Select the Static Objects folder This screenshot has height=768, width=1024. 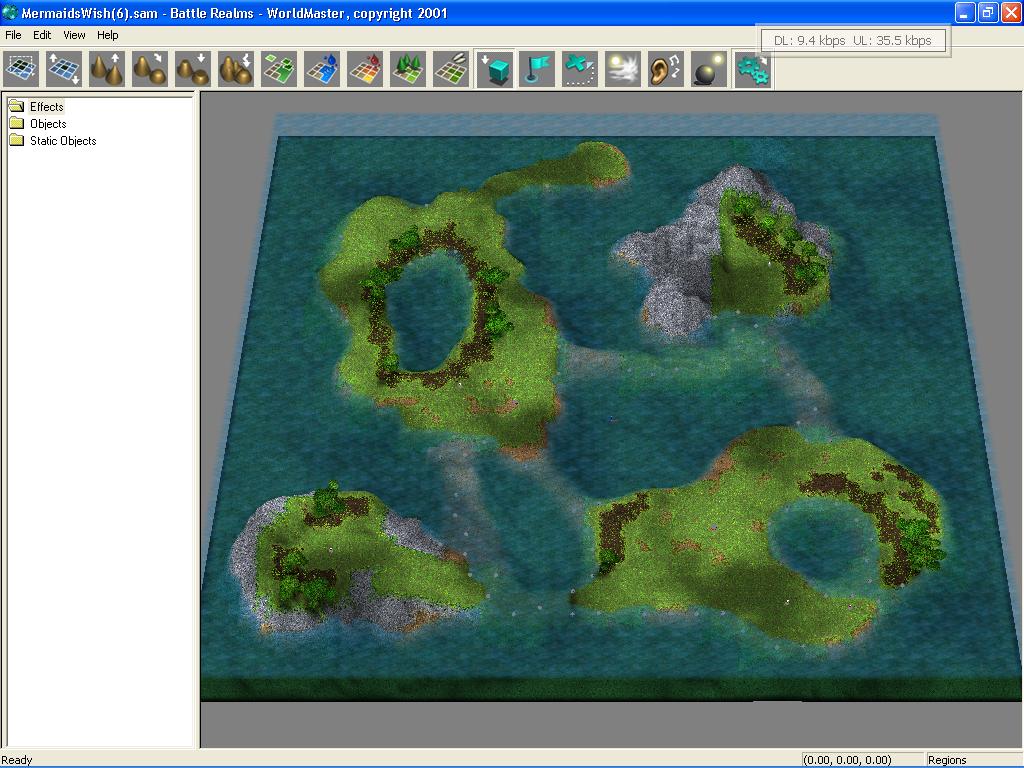(63, 140)
